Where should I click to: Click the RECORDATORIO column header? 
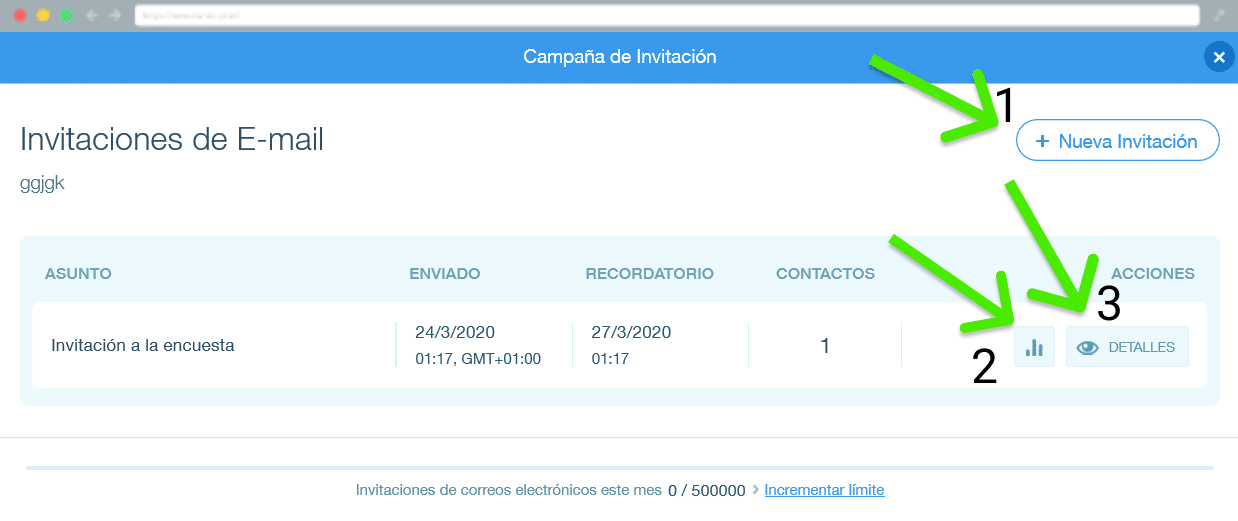click(x=649, y=273)
